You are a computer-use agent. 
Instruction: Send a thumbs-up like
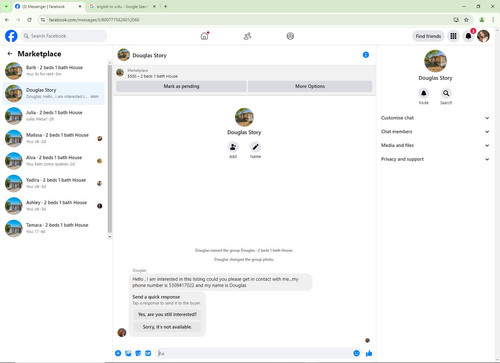[369, 353]
